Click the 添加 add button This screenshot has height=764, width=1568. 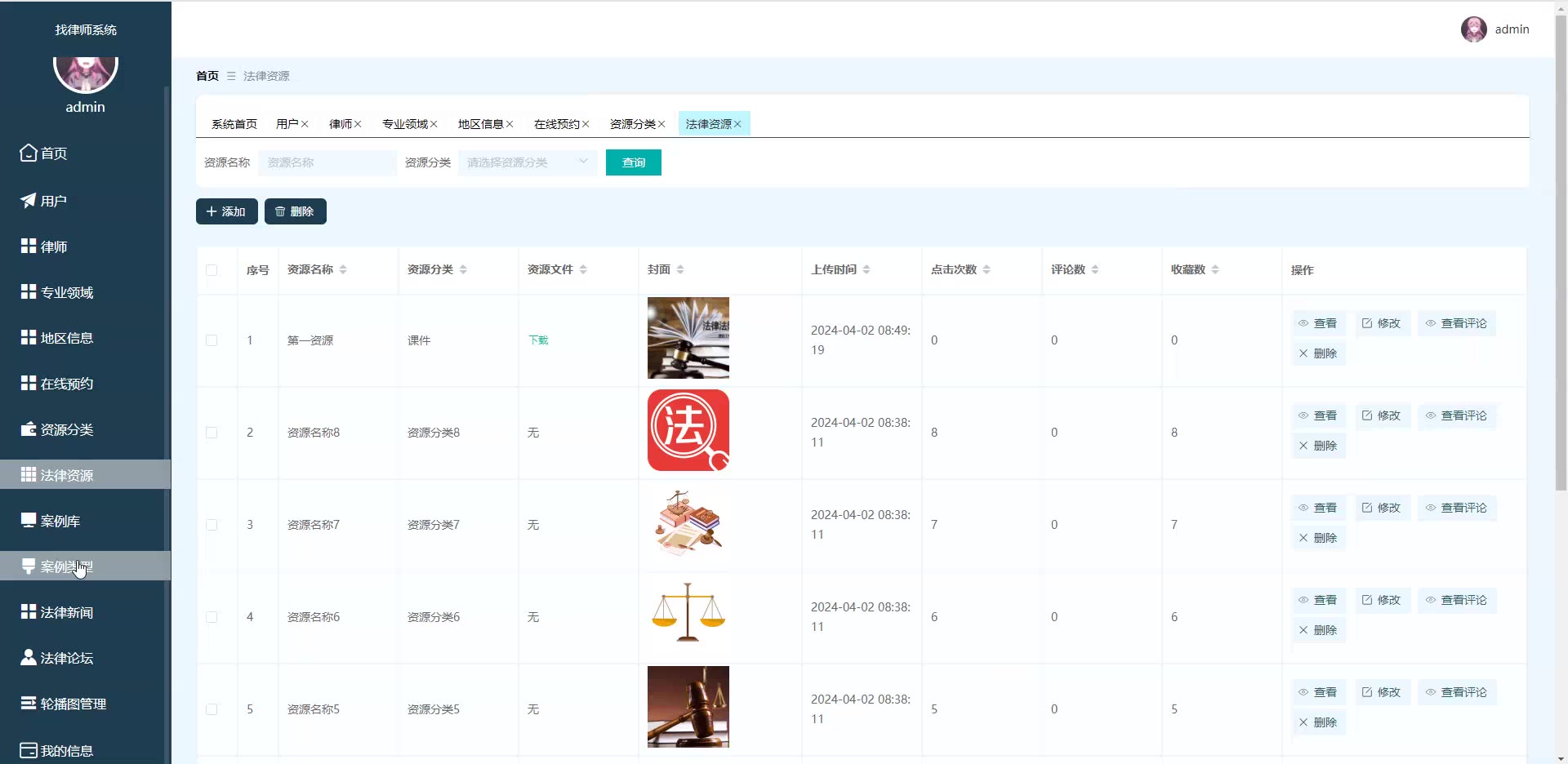point(226,211)
